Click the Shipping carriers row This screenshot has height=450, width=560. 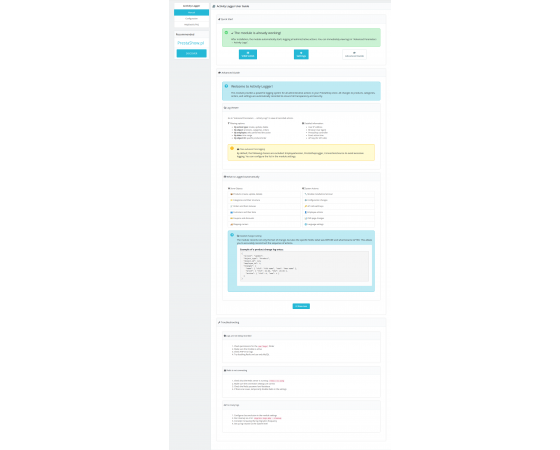click(264, 224)
